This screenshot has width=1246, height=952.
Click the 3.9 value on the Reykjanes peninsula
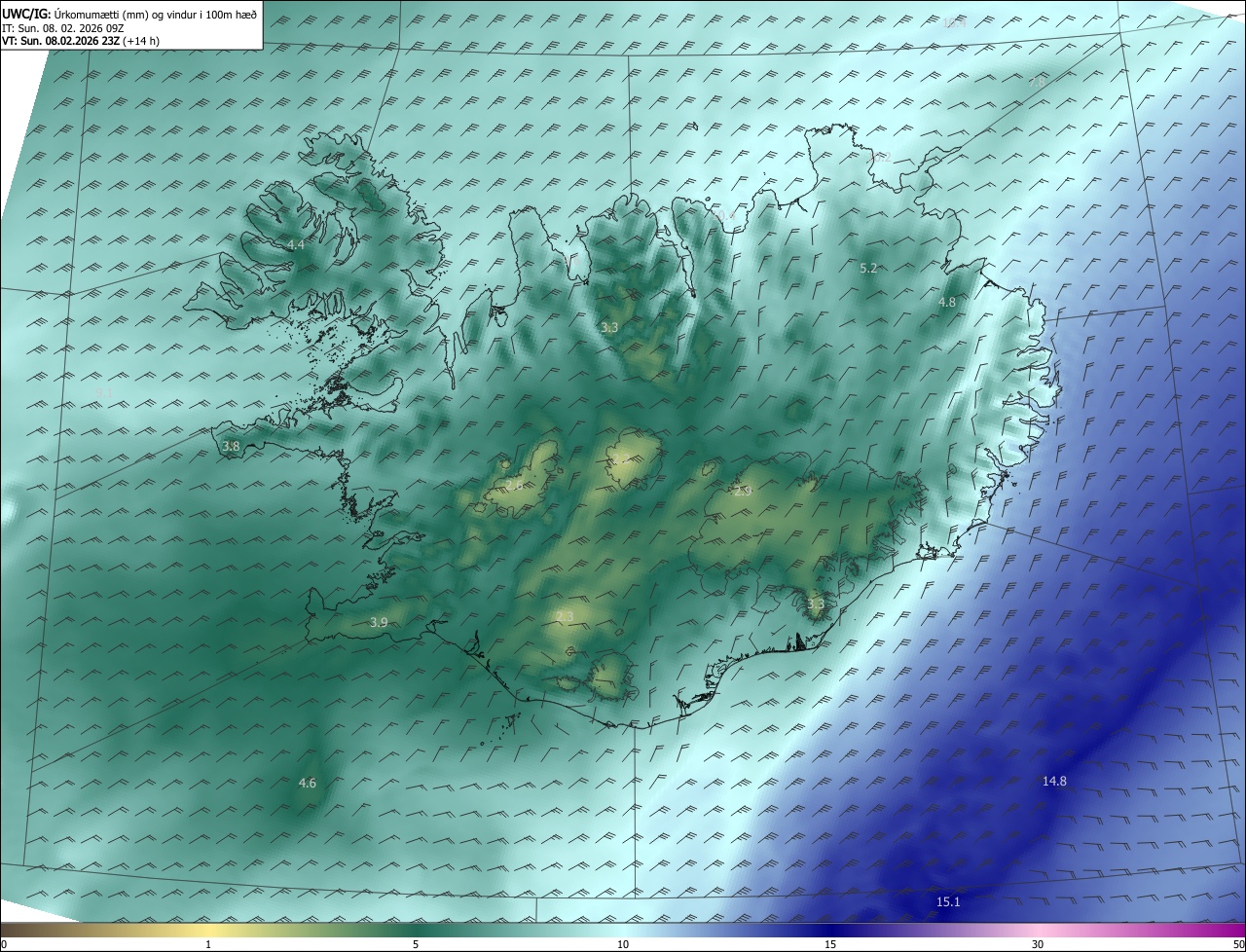[380, 622]
